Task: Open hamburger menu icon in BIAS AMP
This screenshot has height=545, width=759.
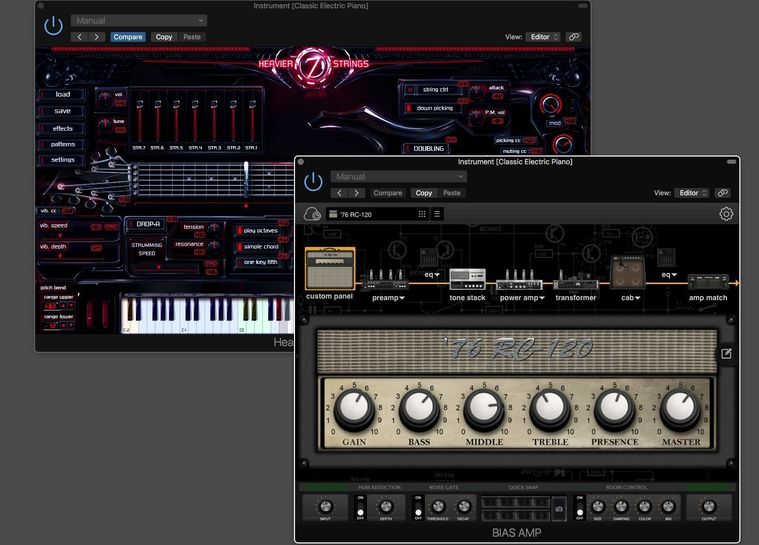Action: pyautogui.click(x=437, y=214)
